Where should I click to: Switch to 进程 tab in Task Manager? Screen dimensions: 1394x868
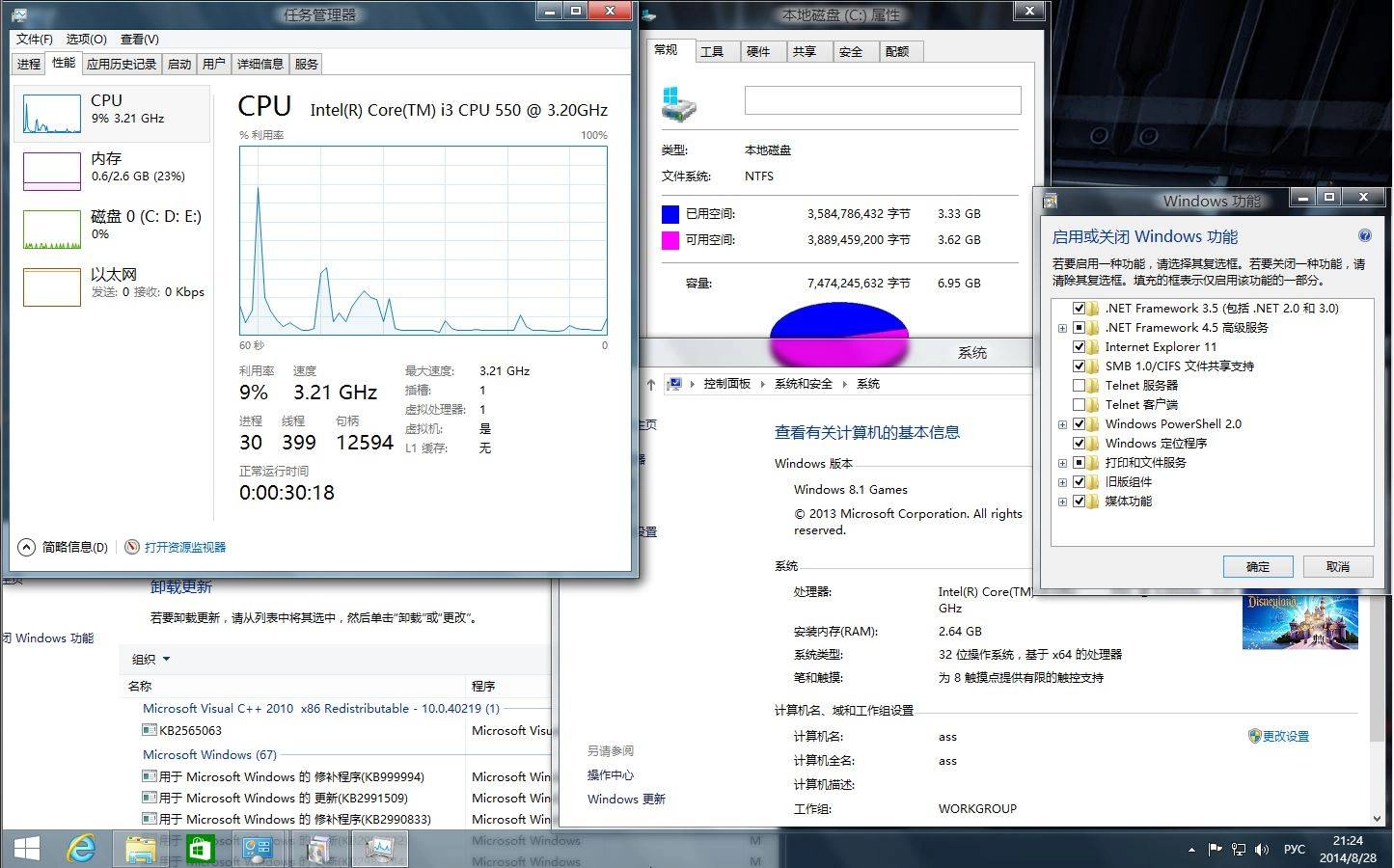point(29,64)
